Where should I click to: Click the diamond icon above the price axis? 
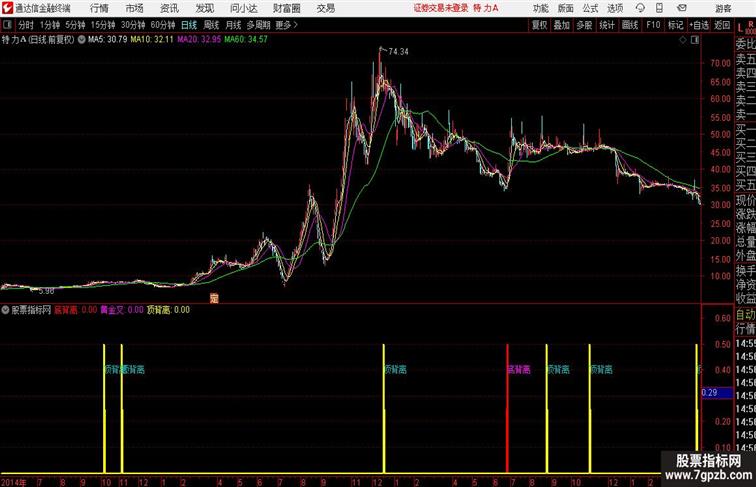683,40
